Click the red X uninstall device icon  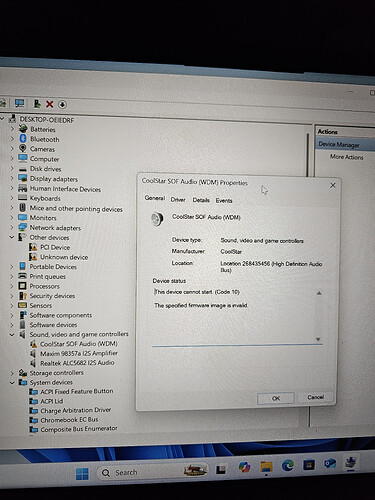[x=49, y=104]
